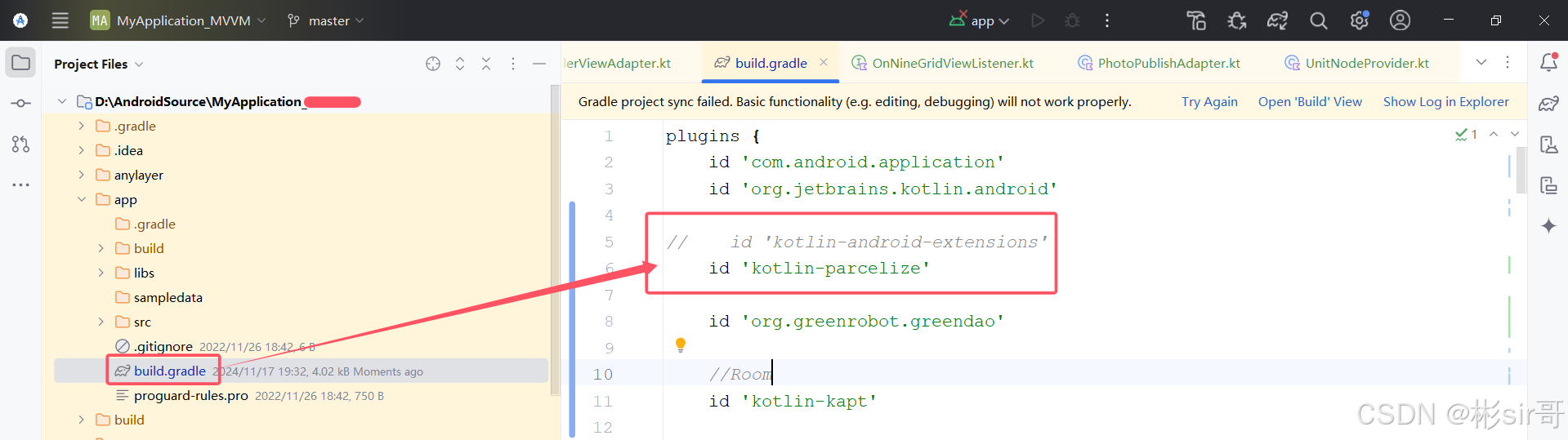Viewport: 1568px width, 440px height.
Task: Open Device File Explorer icon
Action: click(x=1548, y=144)
